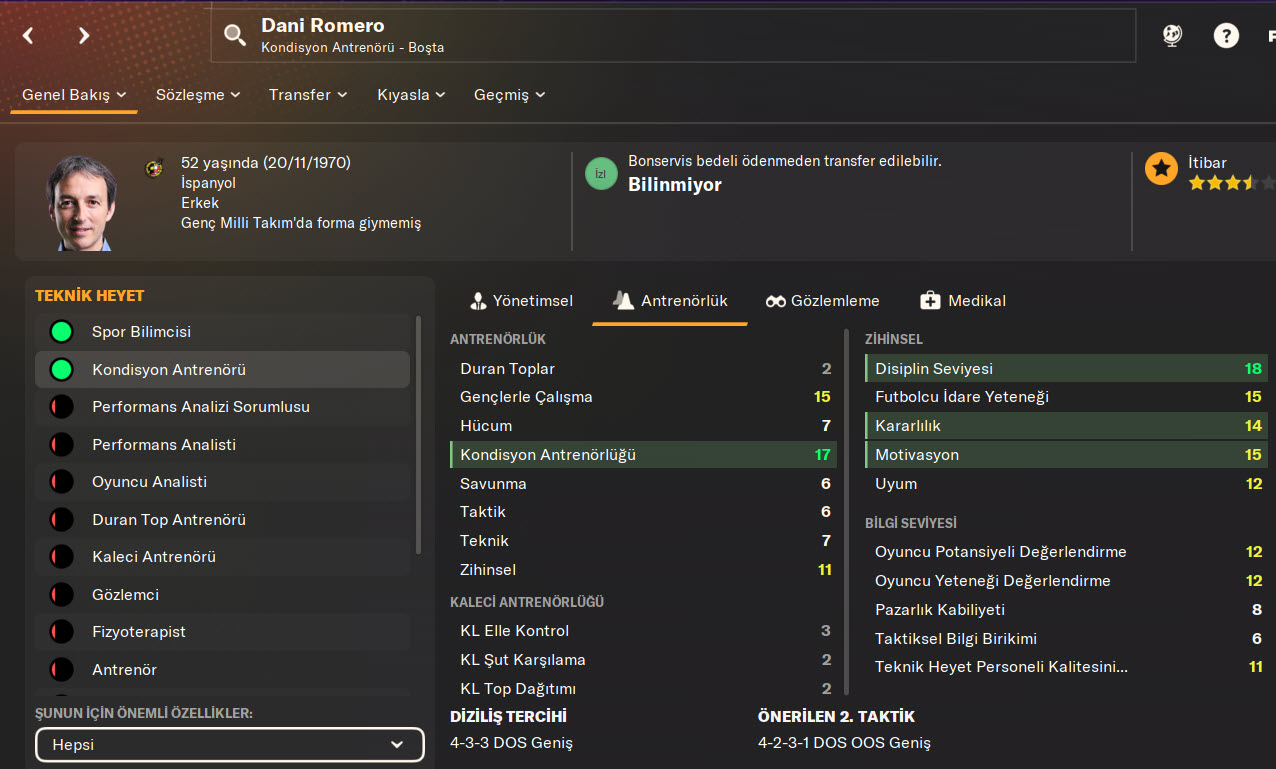The width and height of the screenshot is (1276, 769).
Task: Click the green İzl scouting badge
Action: tap(601, 174)
